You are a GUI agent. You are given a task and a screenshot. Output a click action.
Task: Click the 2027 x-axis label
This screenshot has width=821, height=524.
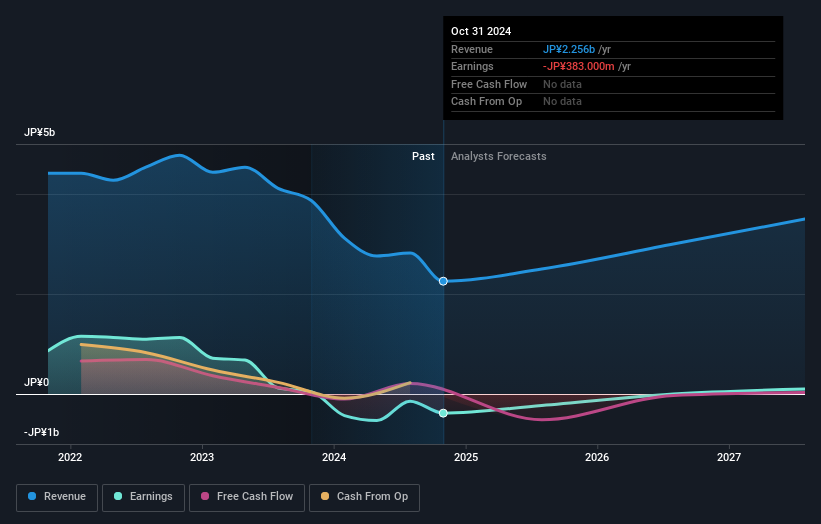[x=729, y=458]
